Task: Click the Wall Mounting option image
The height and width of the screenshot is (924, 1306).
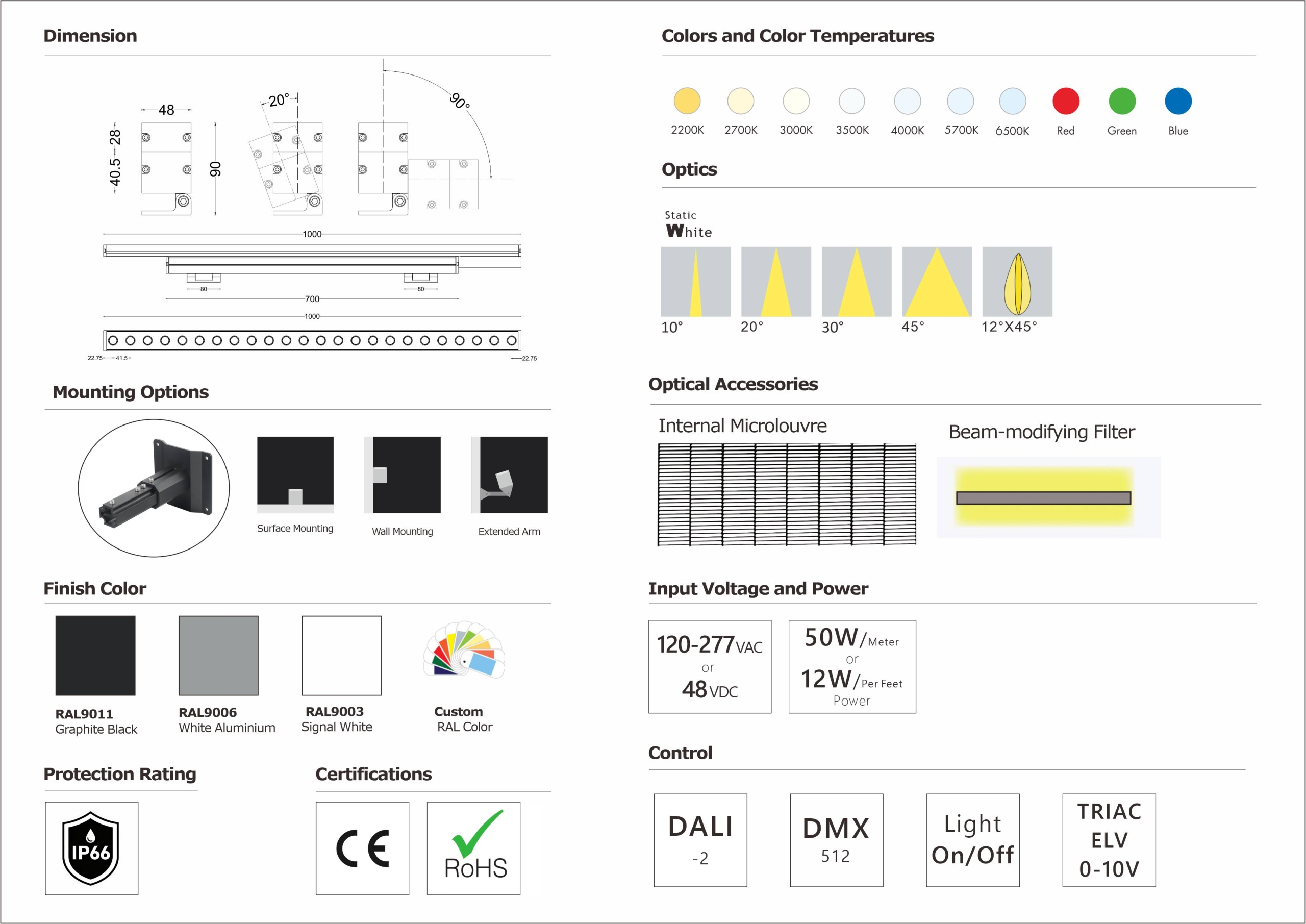Action: [402, 475]
